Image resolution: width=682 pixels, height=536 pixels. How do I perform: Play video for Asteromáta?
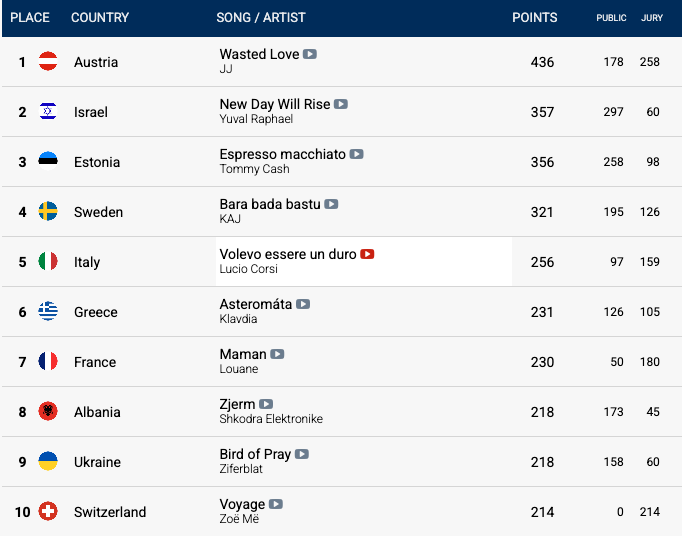tap(303, 304)
